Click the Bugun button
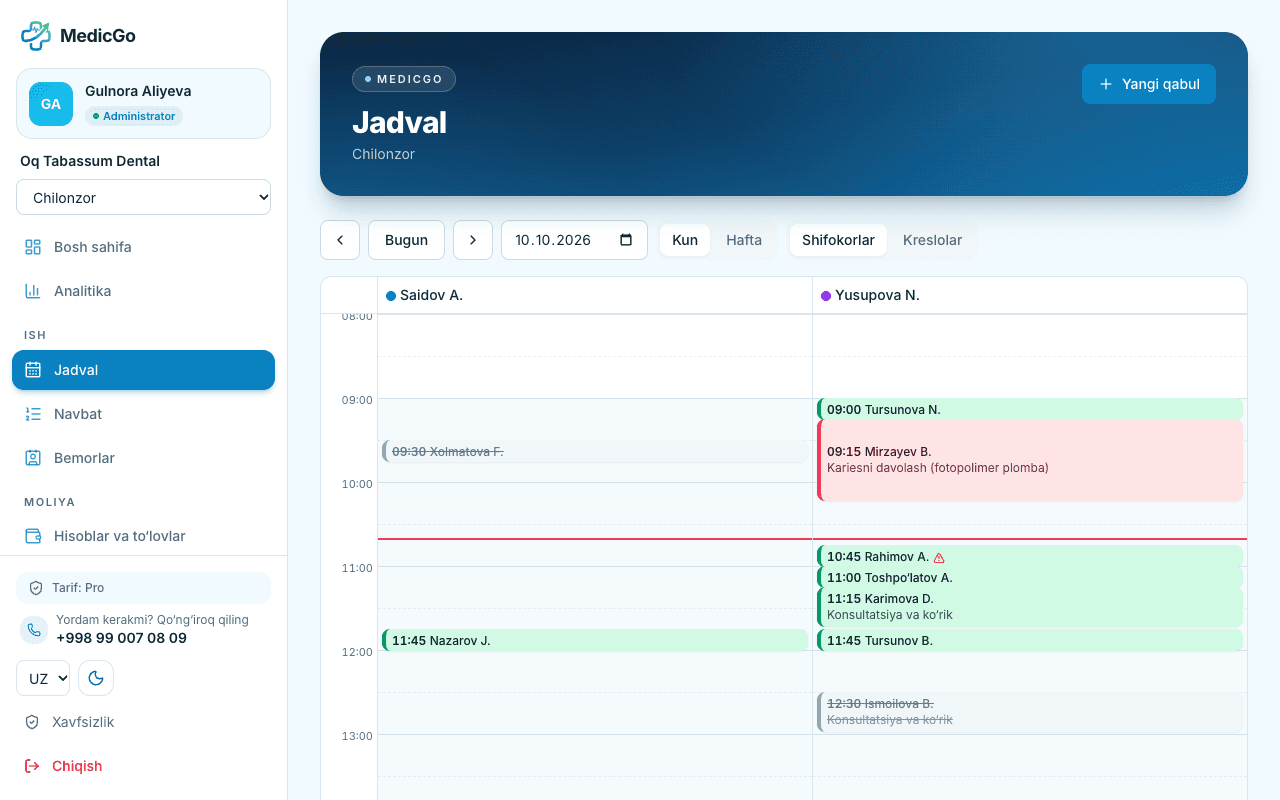The image size is (1280, 800). coord(407,240)
